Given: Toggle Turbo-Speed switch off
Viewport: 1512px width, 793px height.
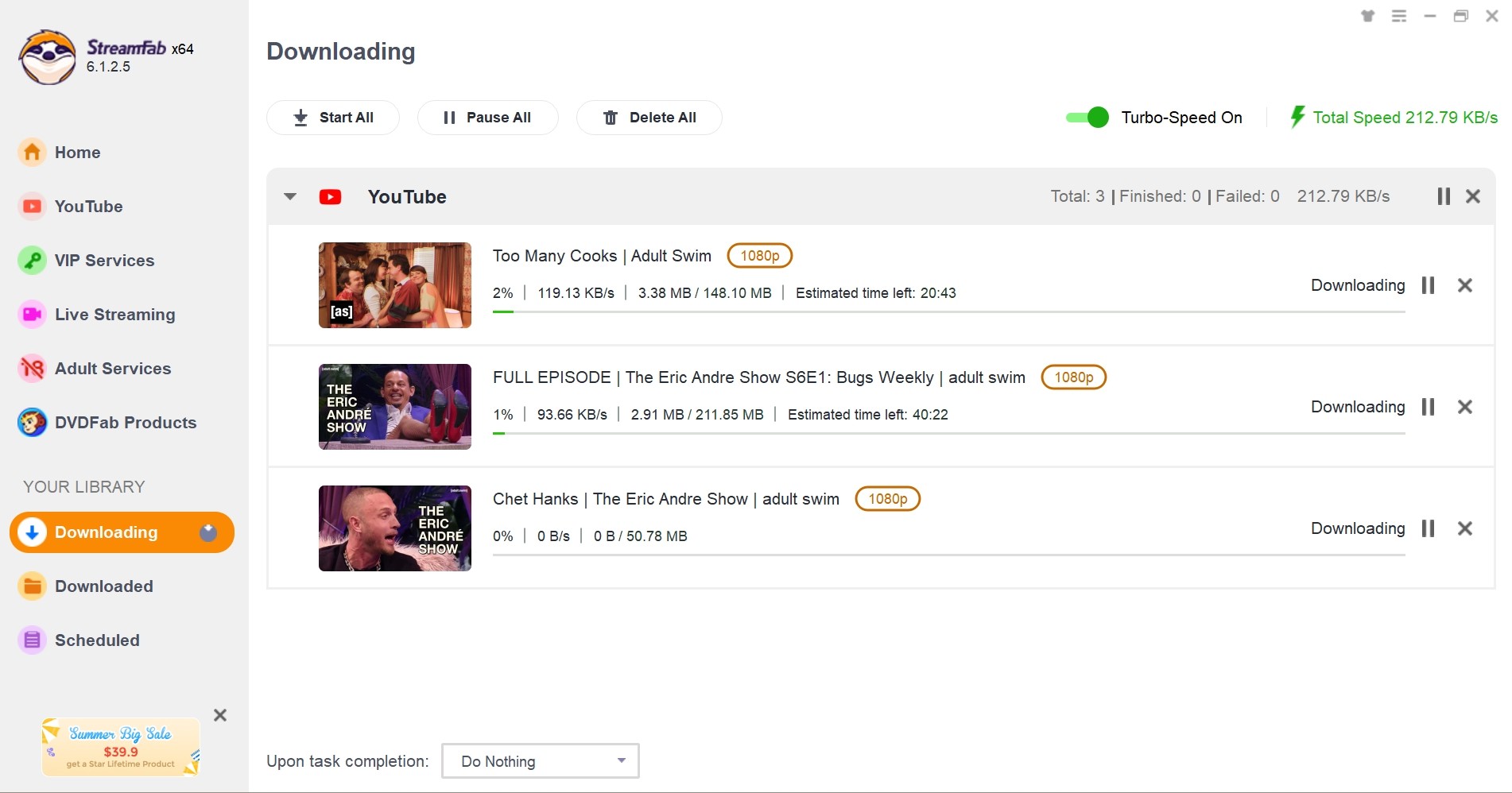Looking at the screenshot, I should click(x=1087, y=118).
